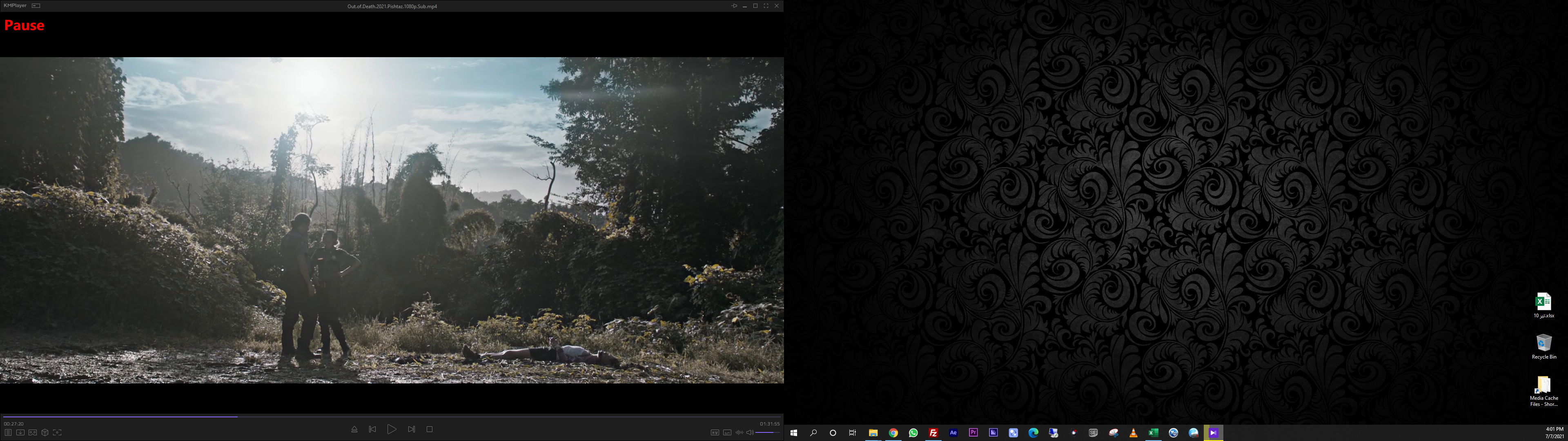Viewport: 1568px width, 441px height.
Task: Seek in the purple playback progress bar
Action: [122, 416]
